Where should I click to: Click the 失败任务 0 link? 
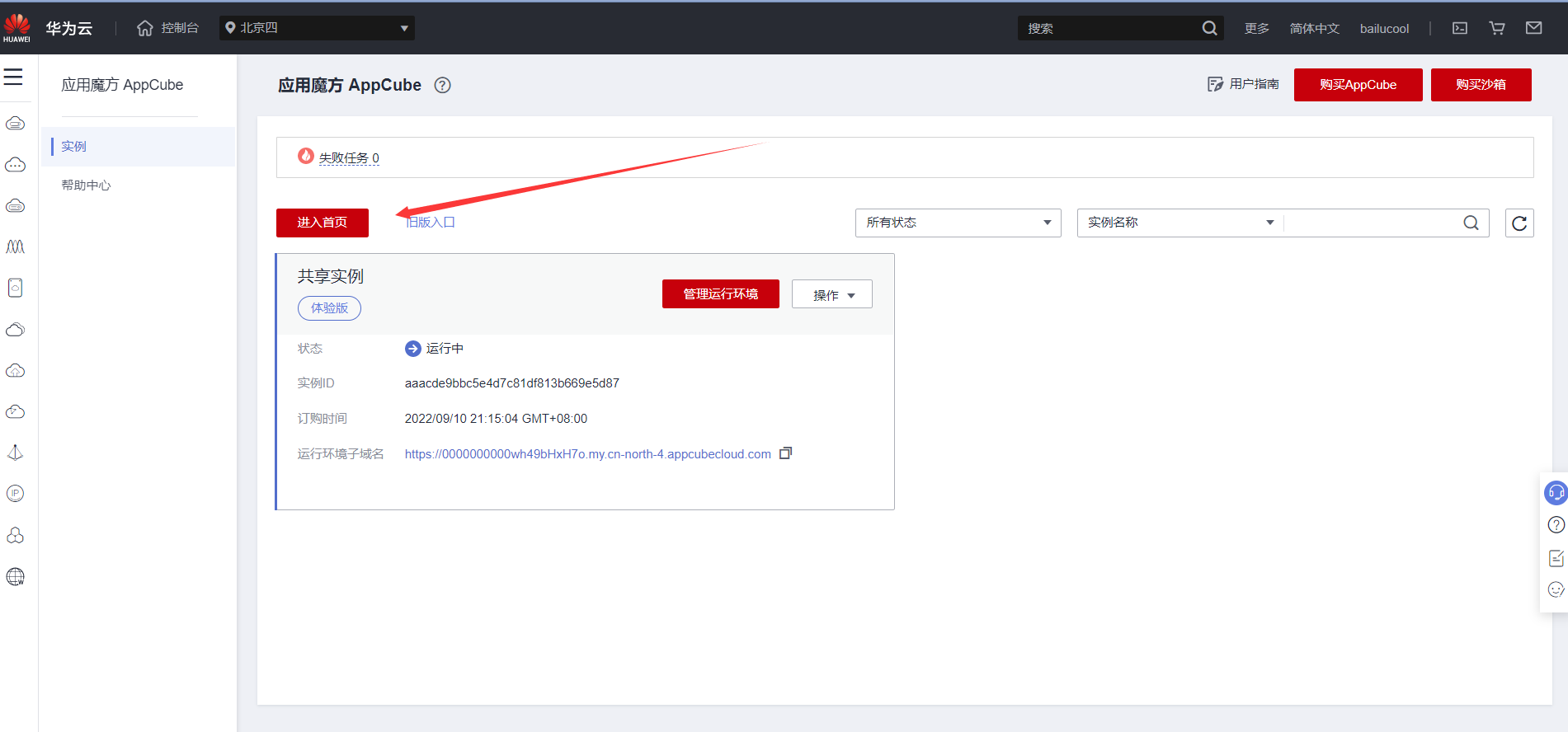[x=349, y=158]
